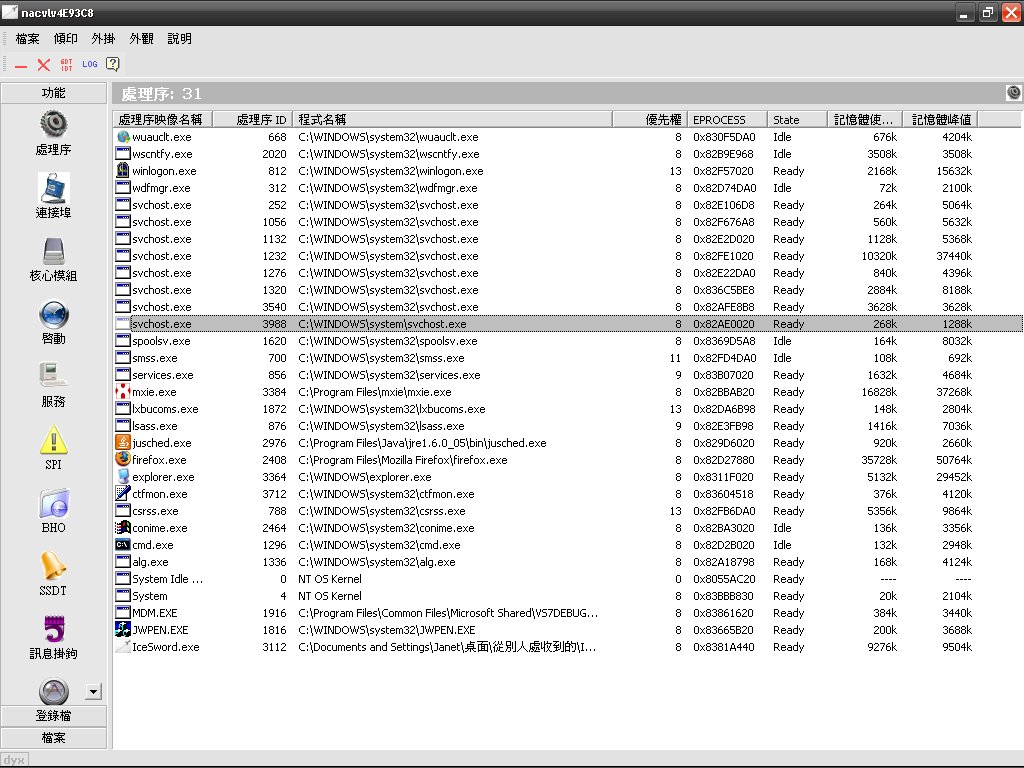The height and width of the screenshot is (768, 1024).
Task: Open the 外觀 menu
Action: coord(141,39)
